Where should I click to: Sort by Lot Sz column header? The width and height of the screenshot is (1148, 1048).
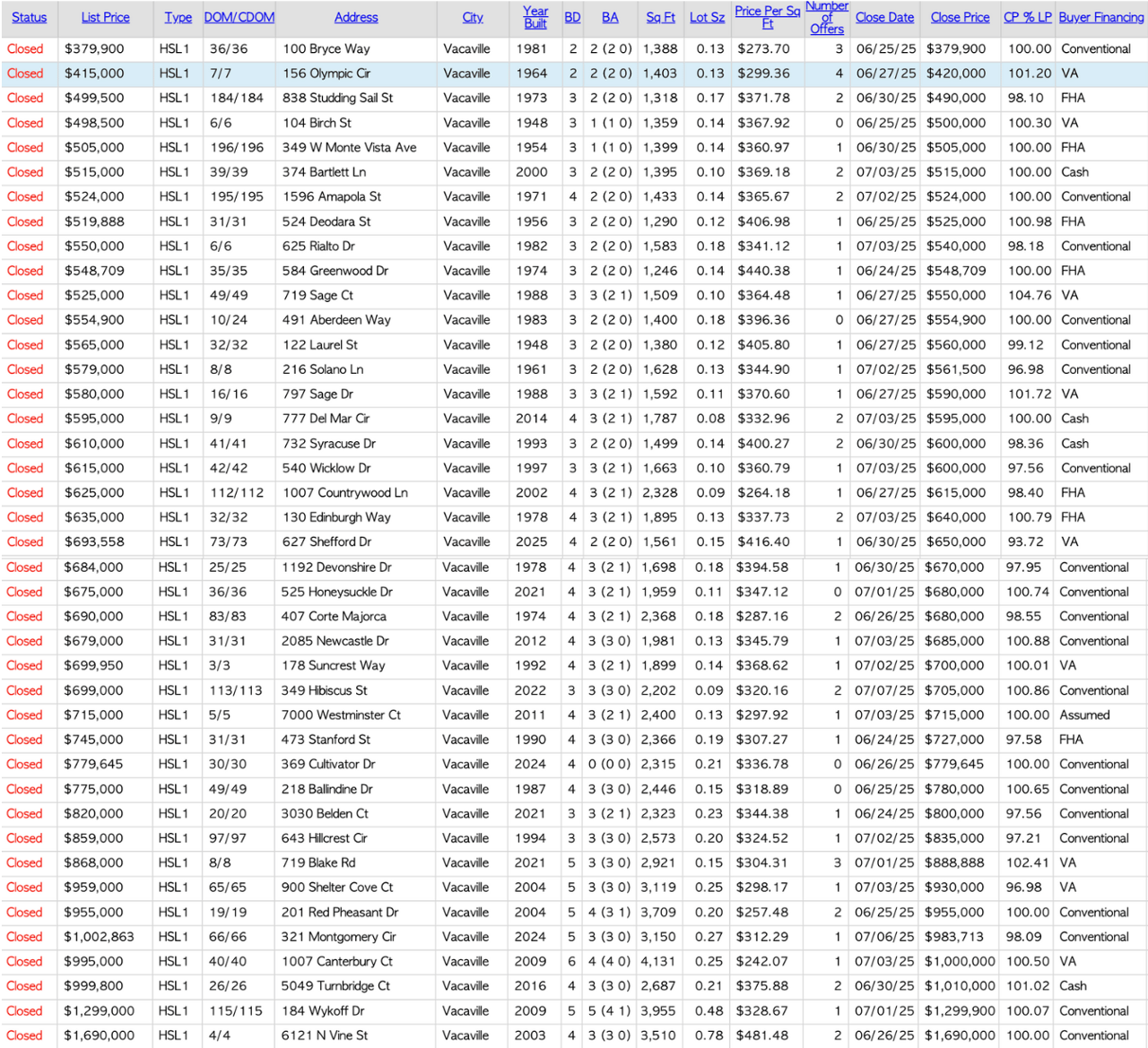click(707, 17)
